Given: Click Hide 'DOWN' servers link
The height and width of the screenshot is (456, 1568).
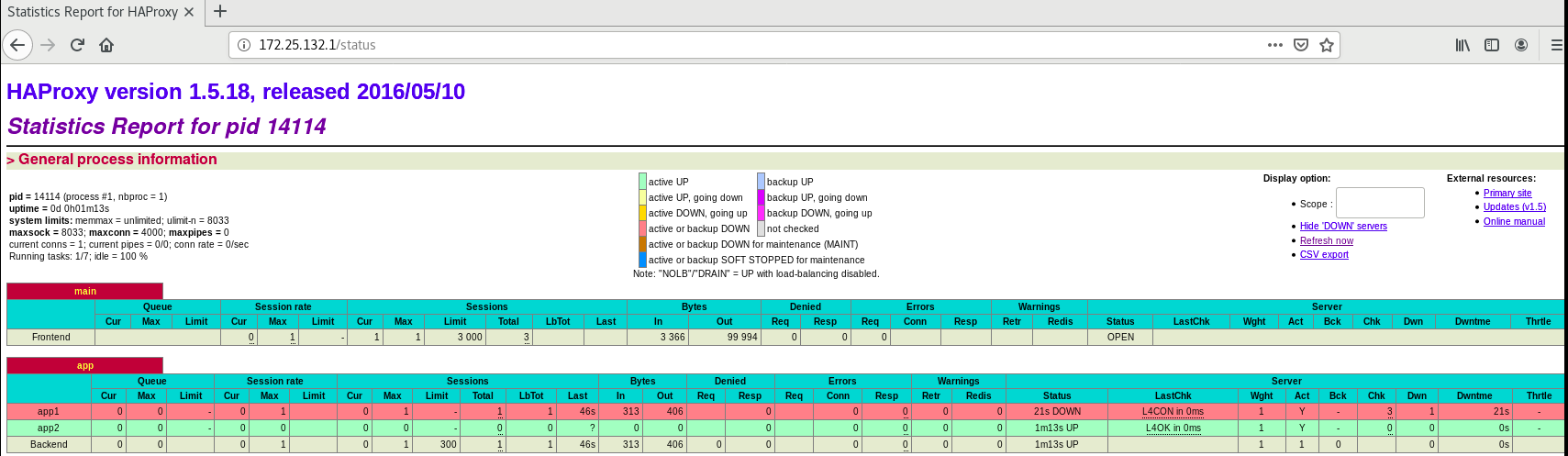Looking at the screenshot, I should pos(1343,226).
